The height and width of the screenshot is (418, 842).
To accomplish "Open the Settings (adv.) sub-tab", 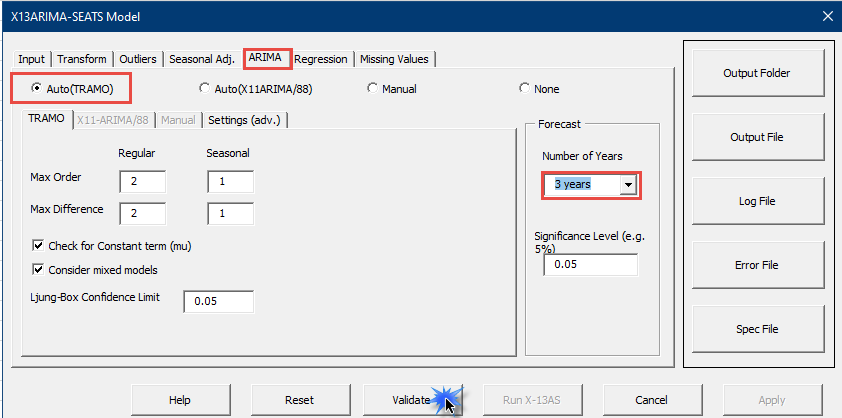I will [x=246, y=120].
